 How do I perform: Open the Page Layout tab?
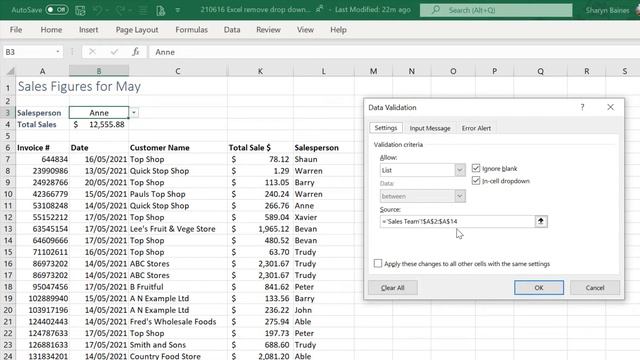[x=137, y=30]
